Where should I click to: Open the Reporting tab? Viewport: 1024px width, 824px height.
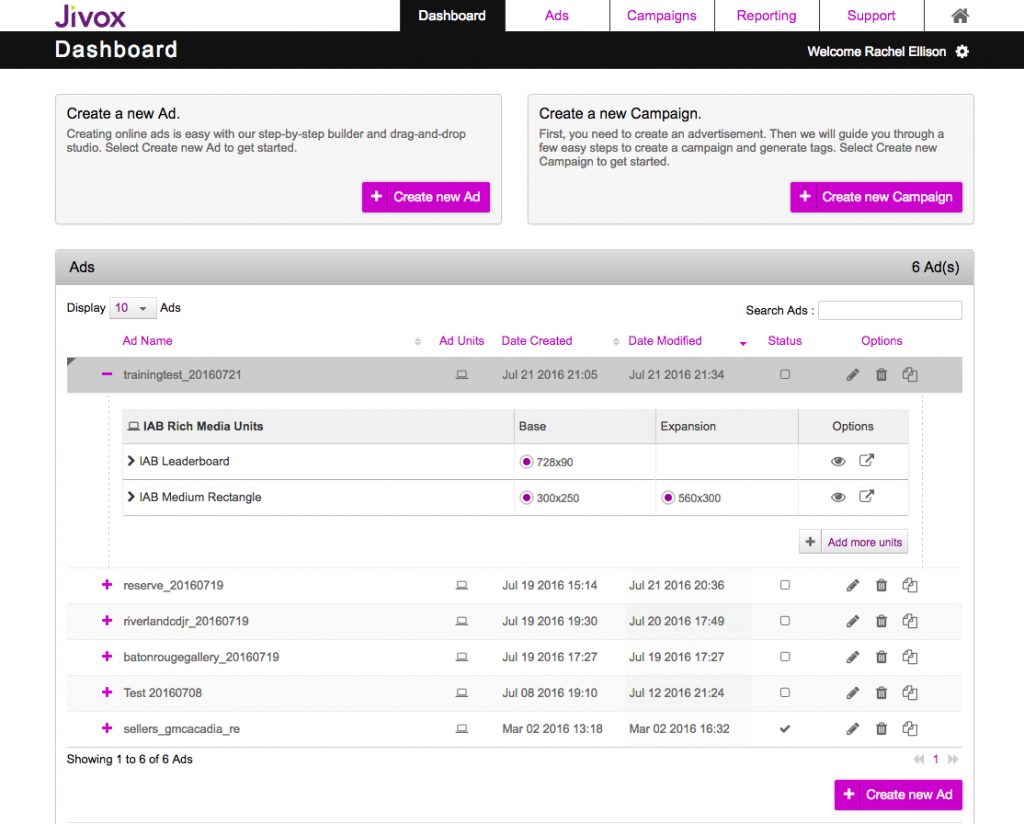(x=766, y=16)
